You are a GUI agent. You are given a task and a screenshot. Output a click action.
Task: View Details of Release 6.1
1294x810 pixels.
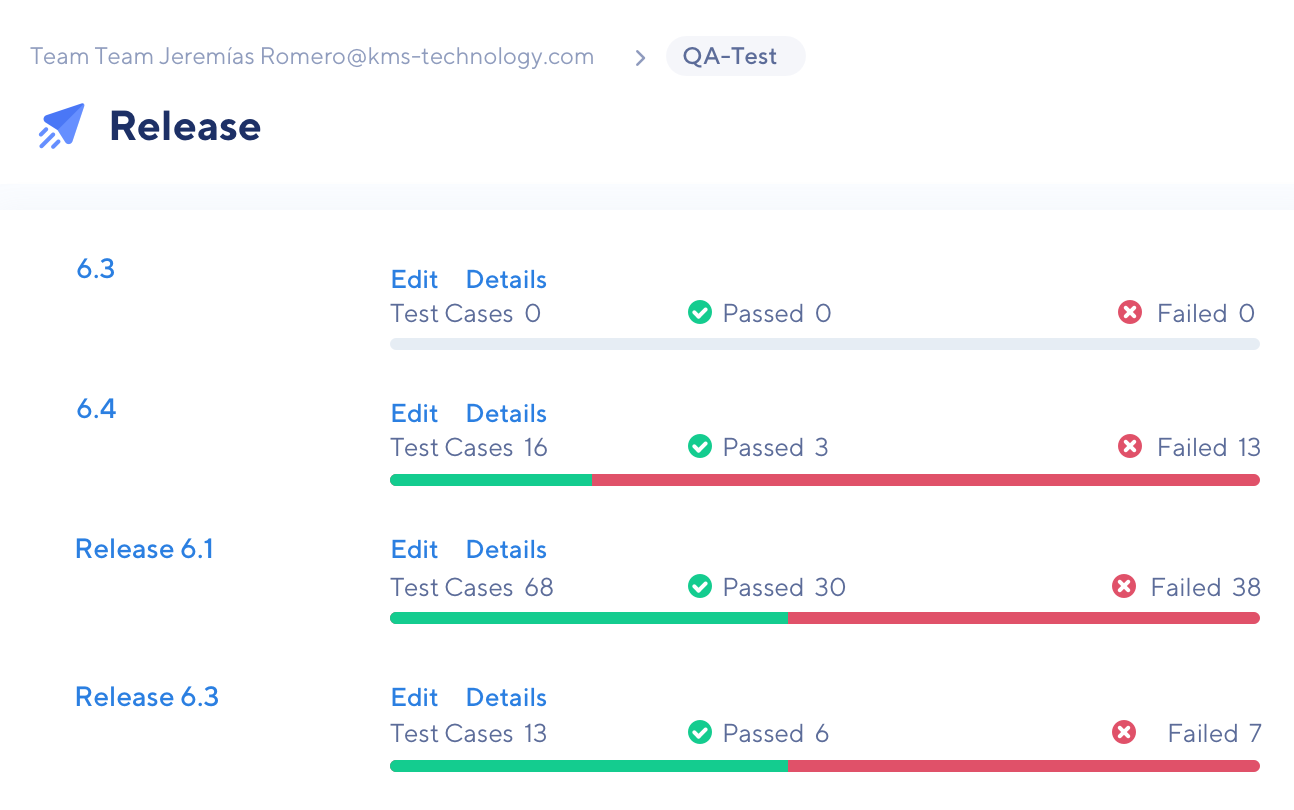506,549
